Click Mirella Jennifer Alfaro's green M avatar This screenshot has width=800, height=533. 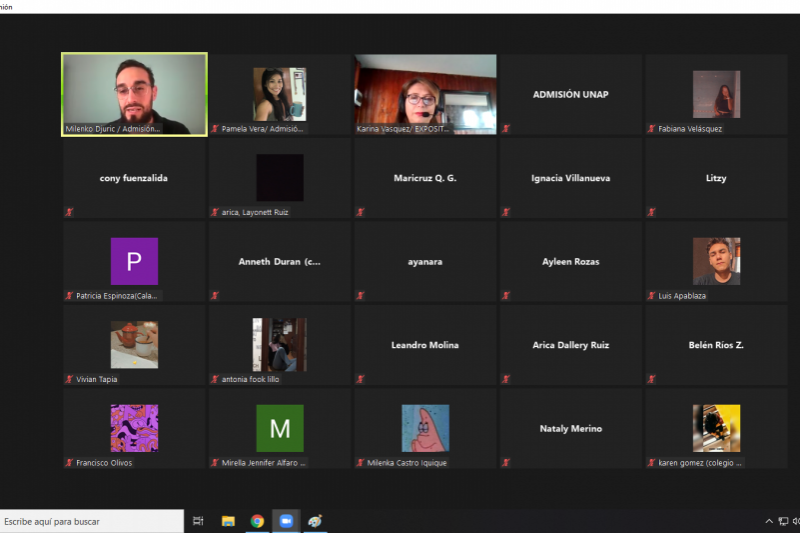point(280,428)
